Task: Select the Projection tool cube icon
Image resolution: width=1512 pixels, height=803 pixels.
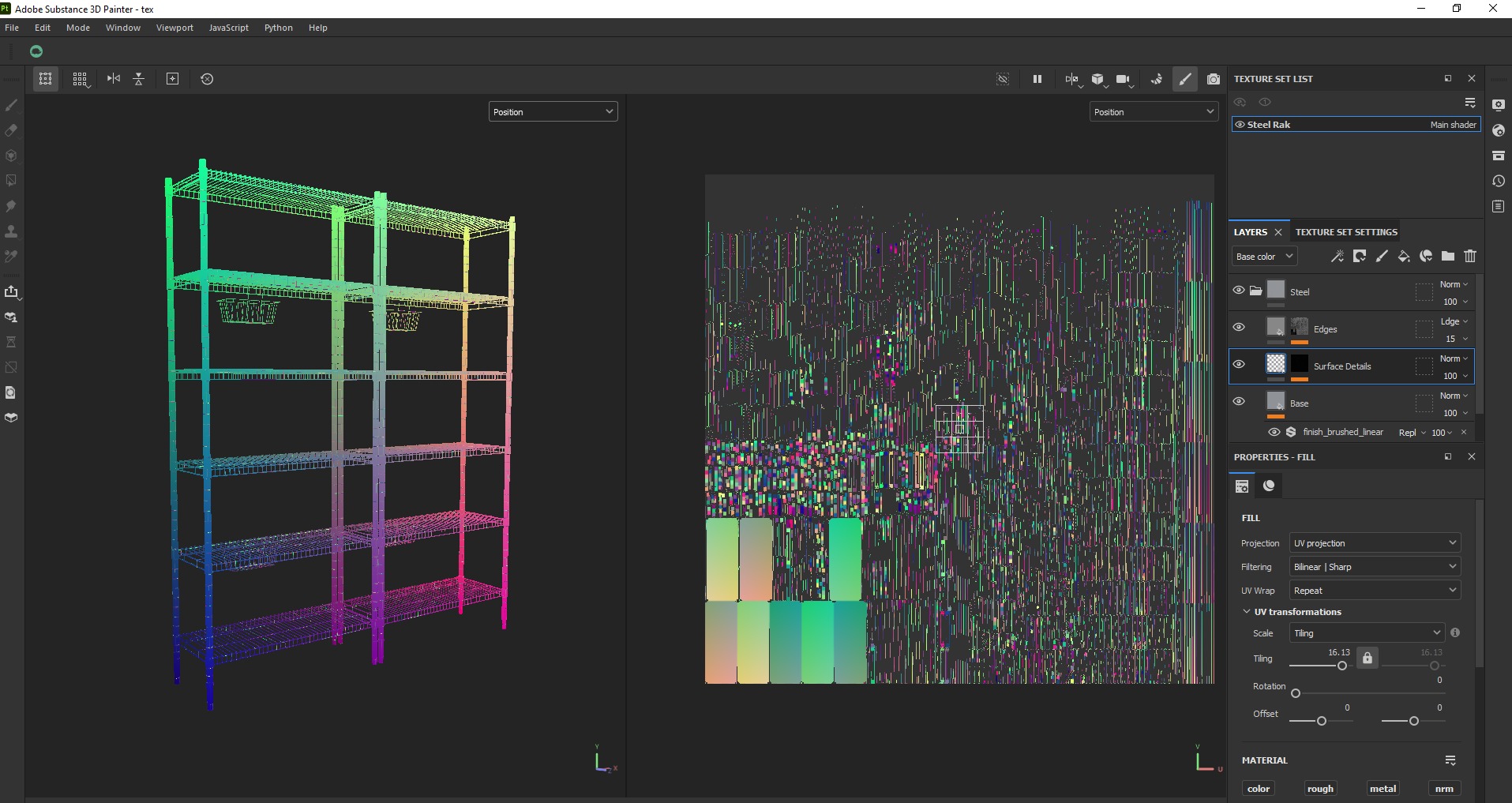Action: [x=11, y=156]
